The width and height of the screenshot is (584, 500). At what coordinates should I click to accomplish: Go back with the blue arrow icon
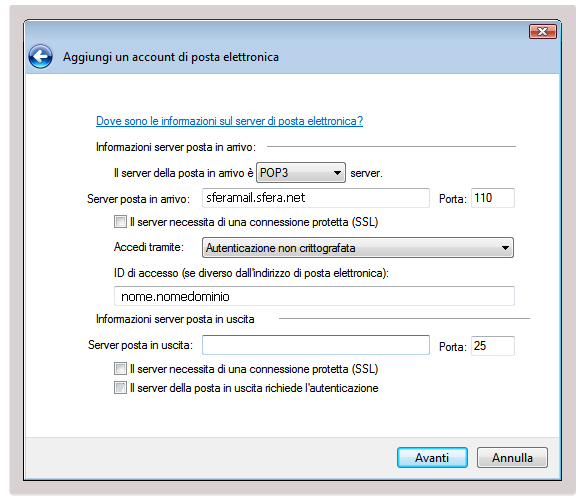pyautogui.click(x=40, y=57)
